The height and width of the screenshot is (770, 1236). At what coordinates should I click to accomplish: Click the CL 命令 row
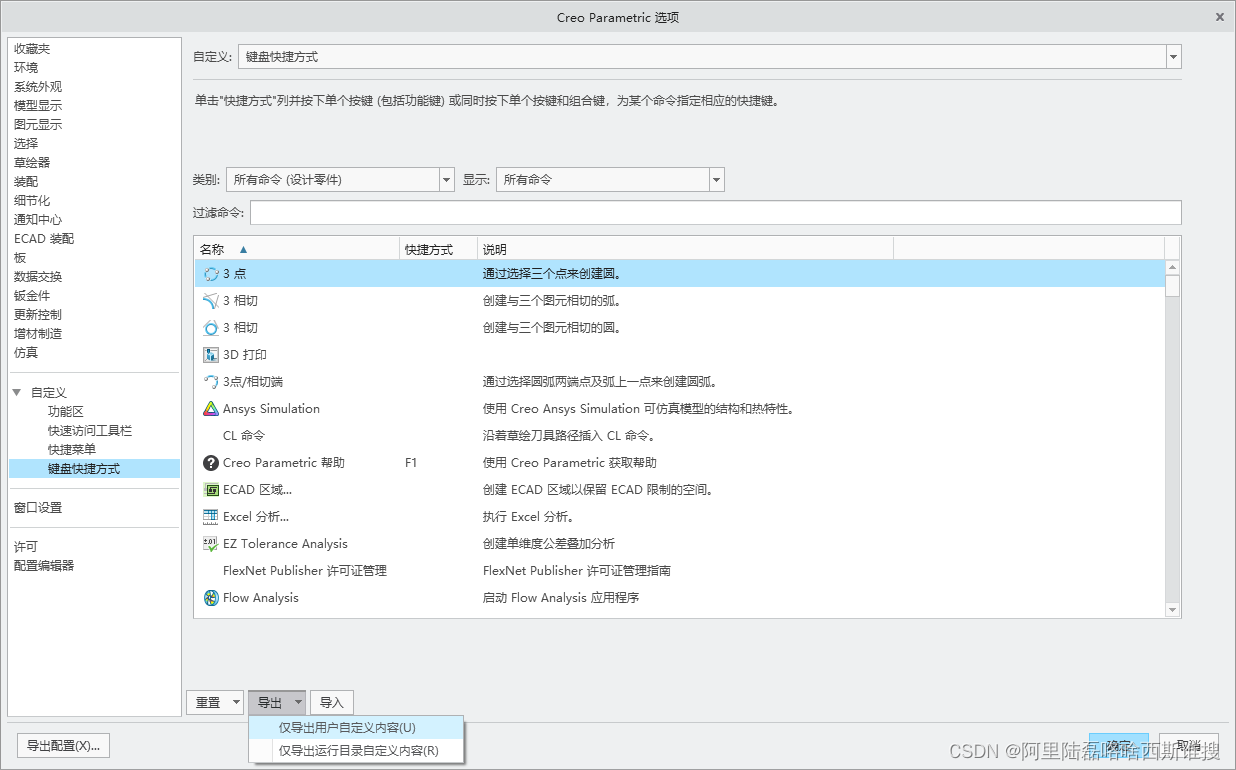point(679,436)
